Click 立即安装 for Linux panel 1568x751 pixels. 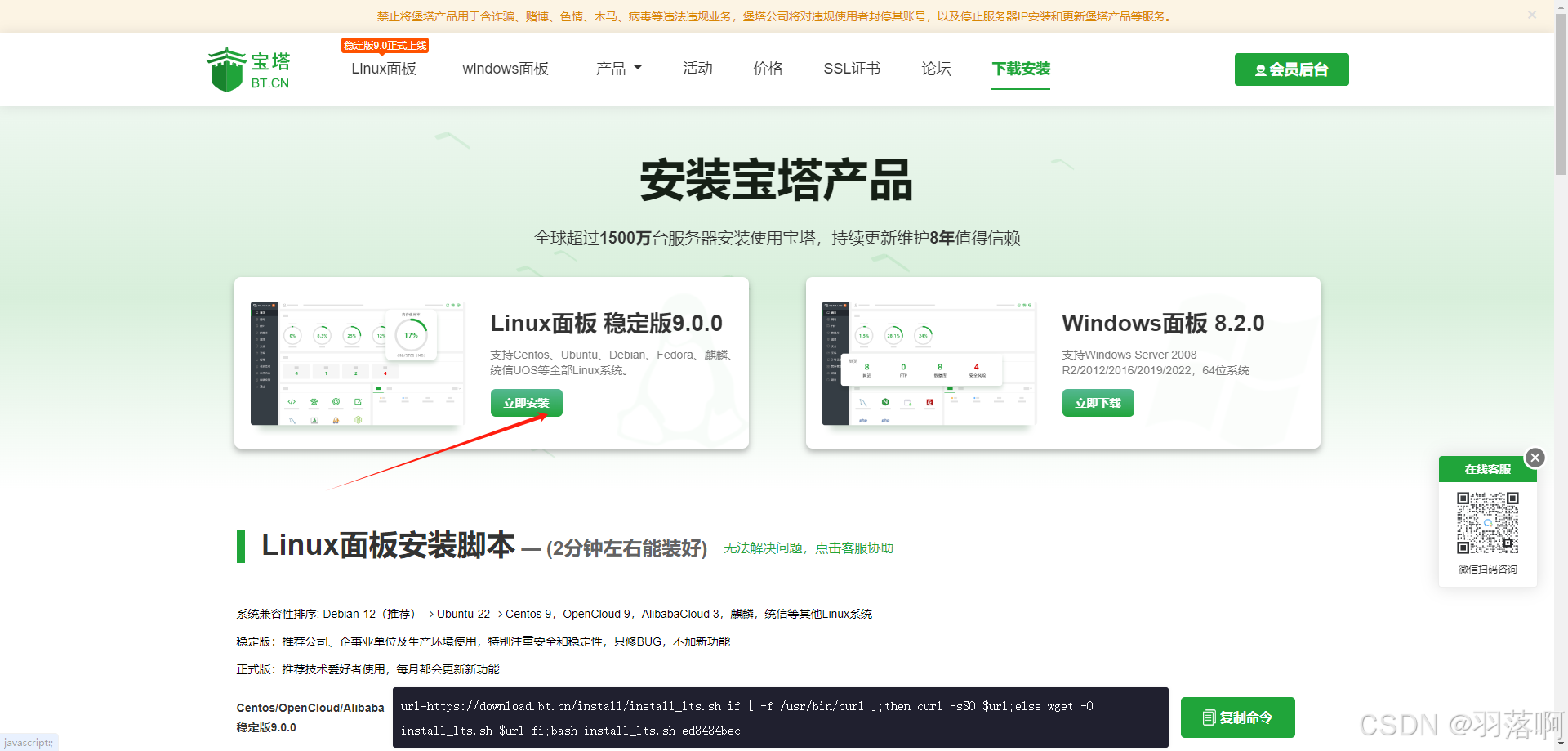coord(526,403)
